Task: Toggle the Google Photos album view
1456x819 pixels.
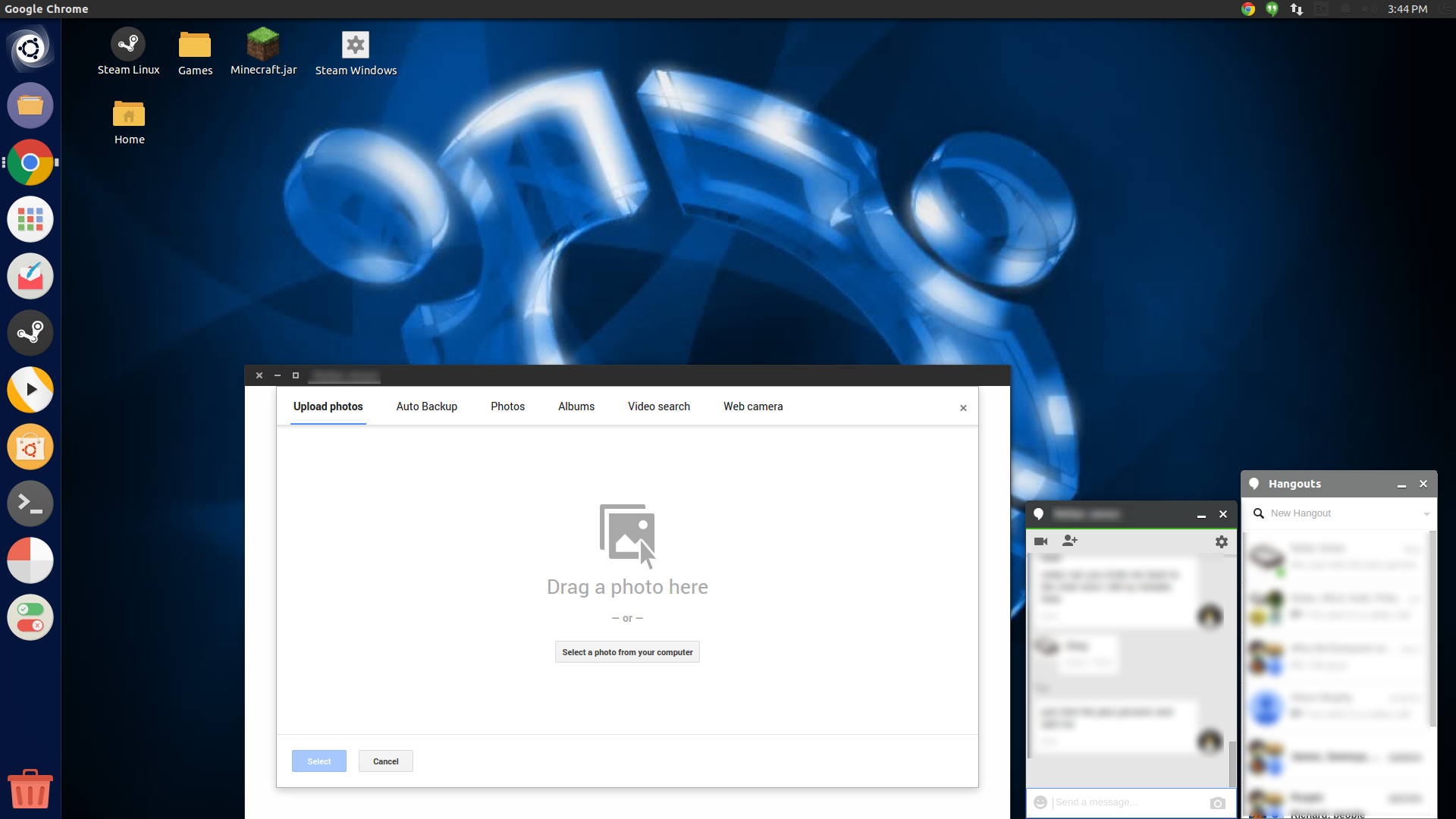Action: tap(576, 406)
